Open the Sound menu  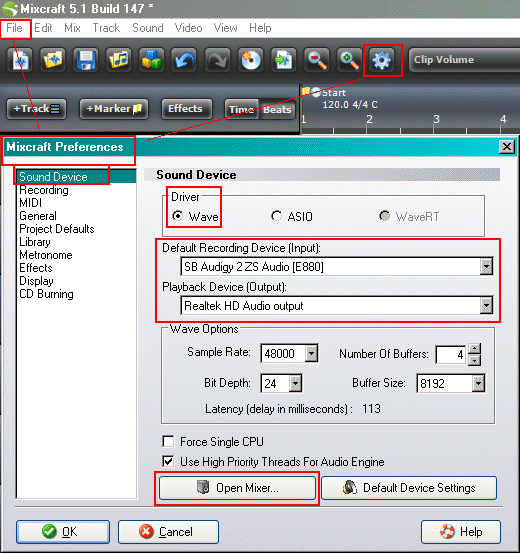coord(148,28)
